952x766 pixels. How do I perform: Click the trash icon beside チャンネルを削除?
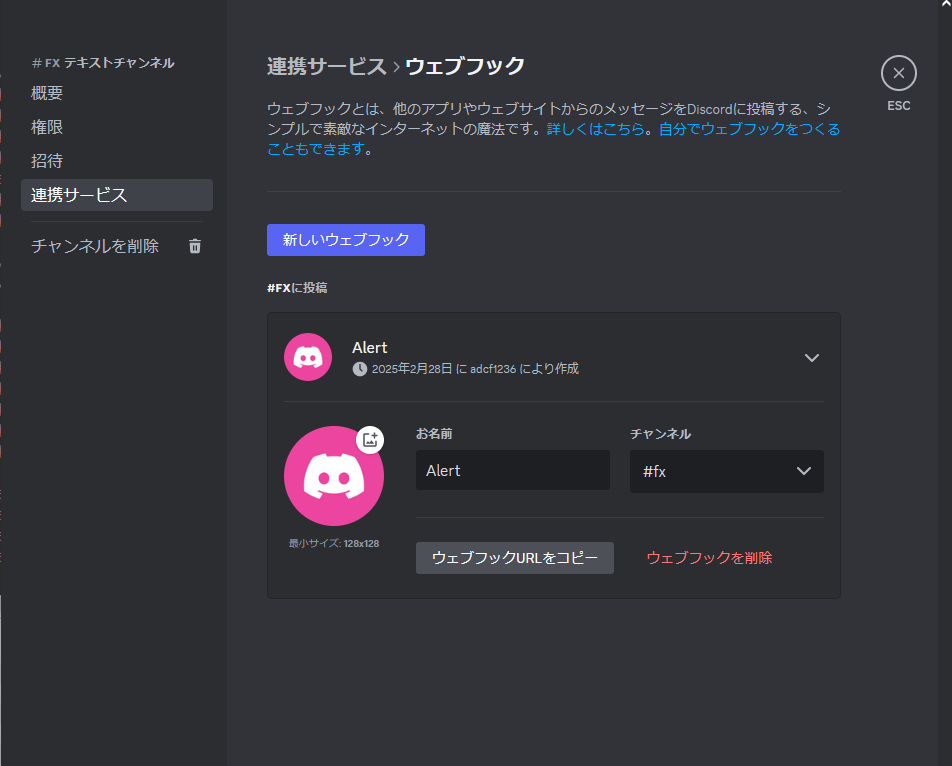tap(195, 246)
